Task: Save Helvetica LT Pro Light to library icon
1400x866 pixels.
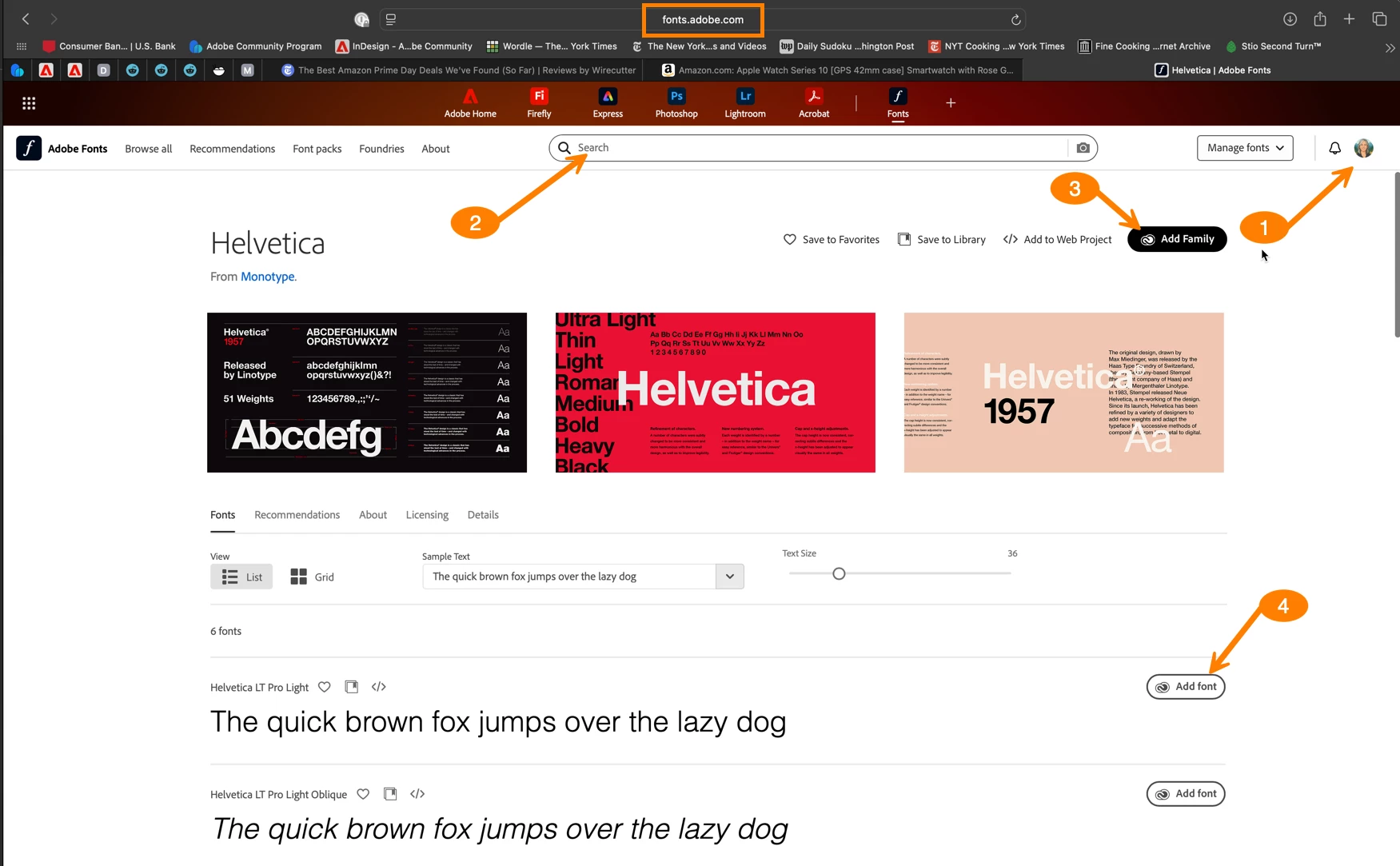Action: 351,687
